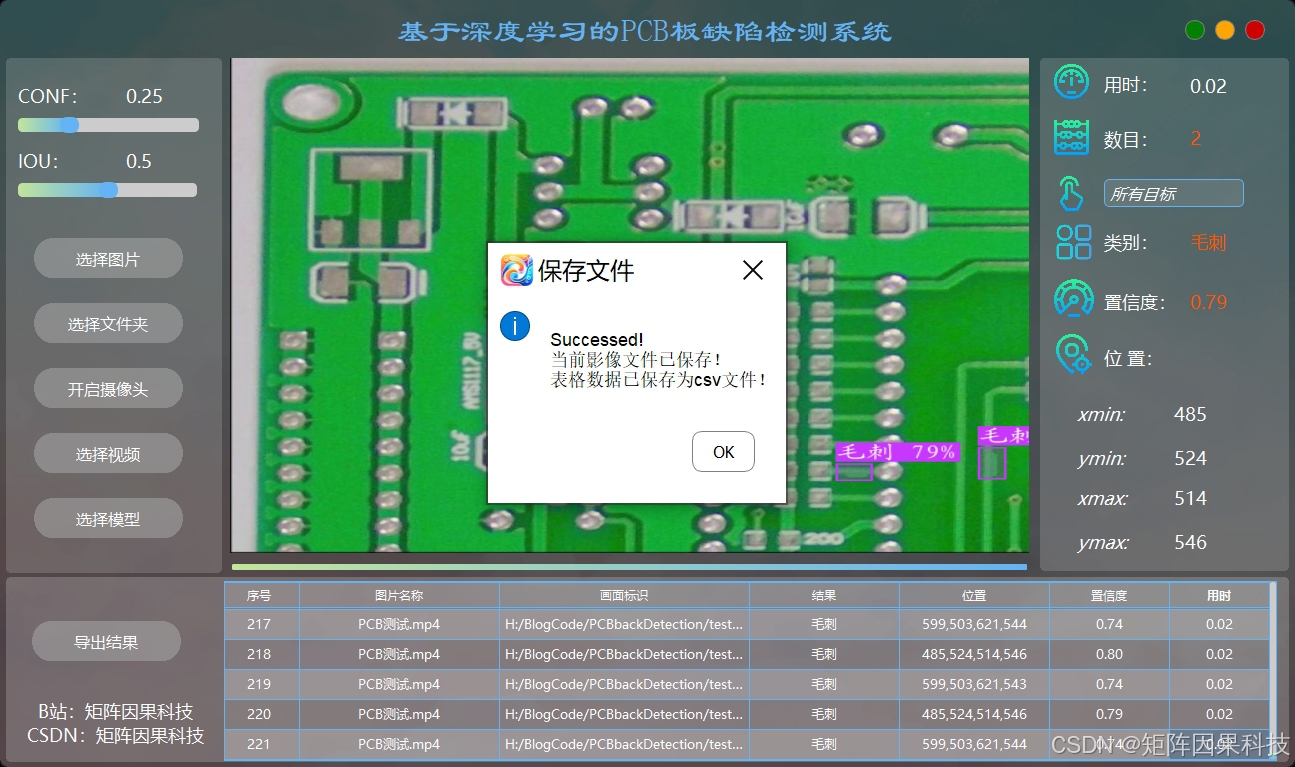
Task: Open the 所有目标 target dropdown
Action: coord(1173,194)
